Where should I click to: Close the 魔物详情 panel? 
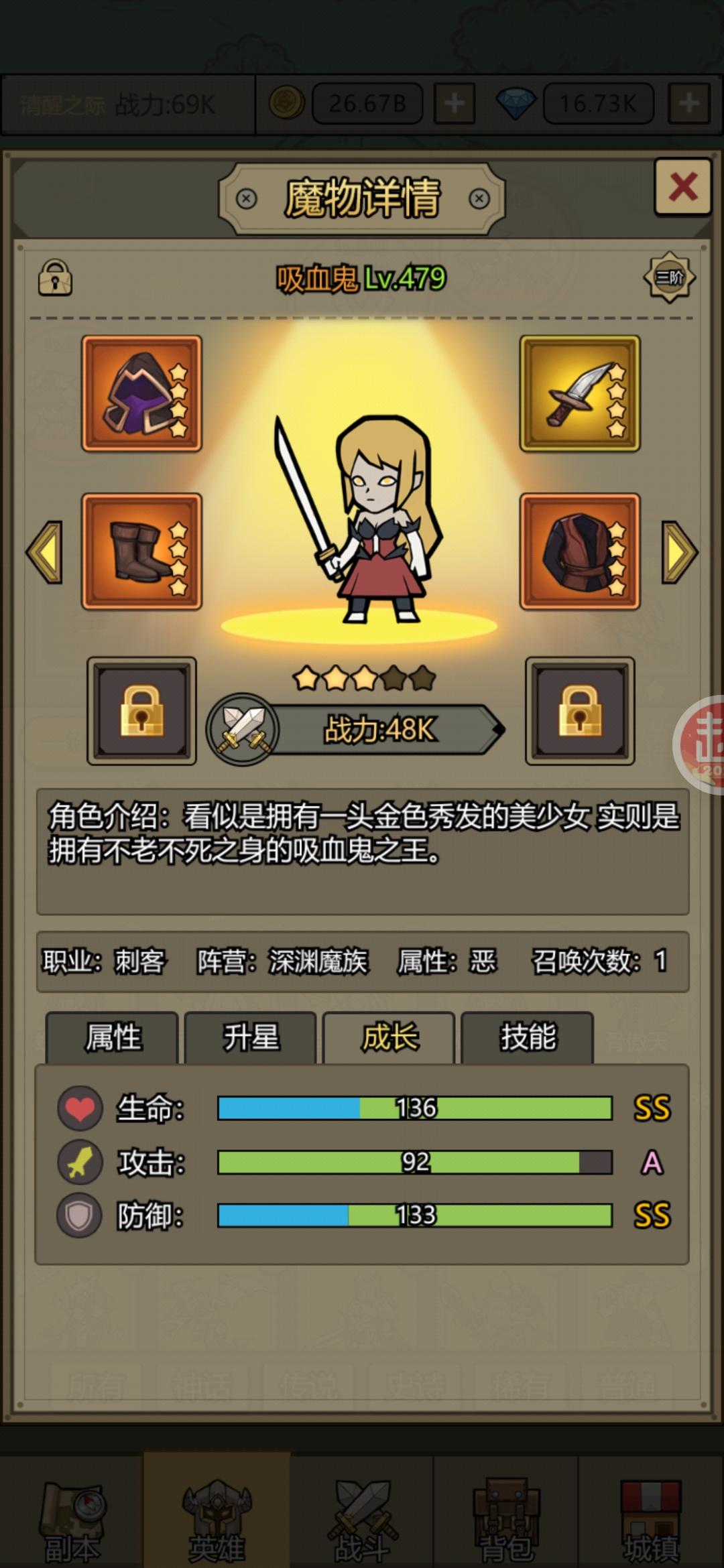coord(682,186)
